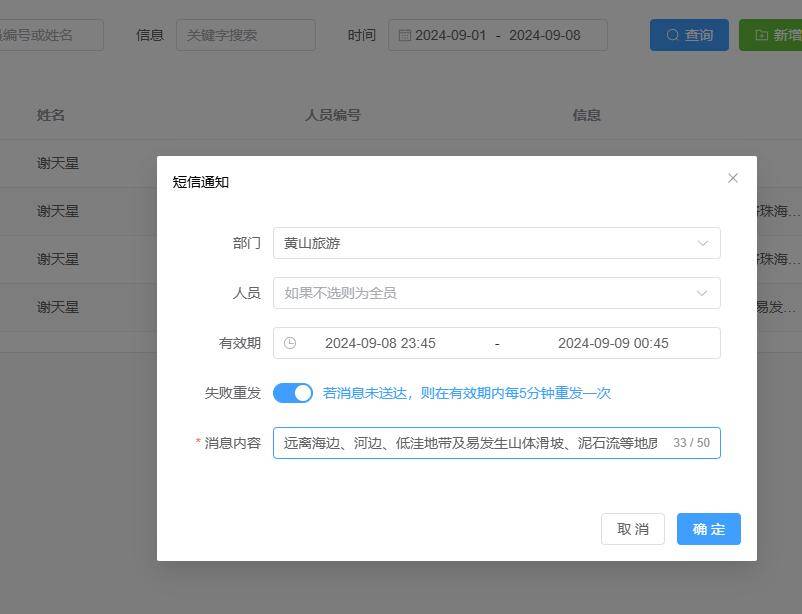The width and height of the screenshot is (802, 614).
Task: Click the 取消 button
Action: [632, 529]
